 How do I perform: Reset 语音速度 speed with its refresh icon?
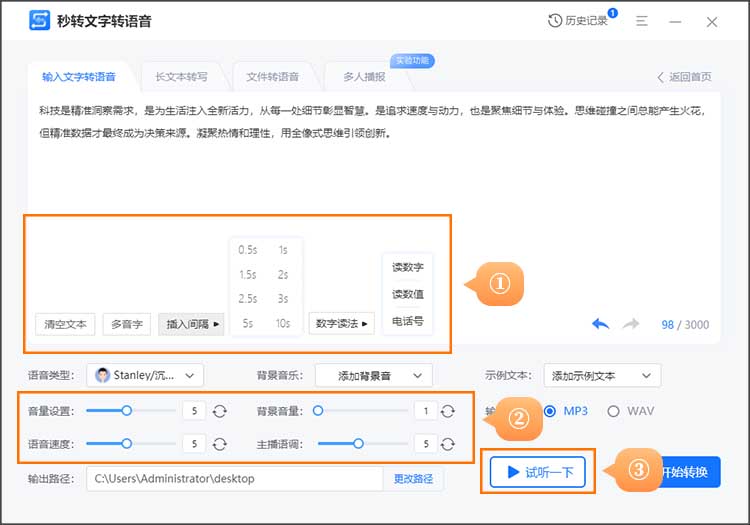pos(220,444)
